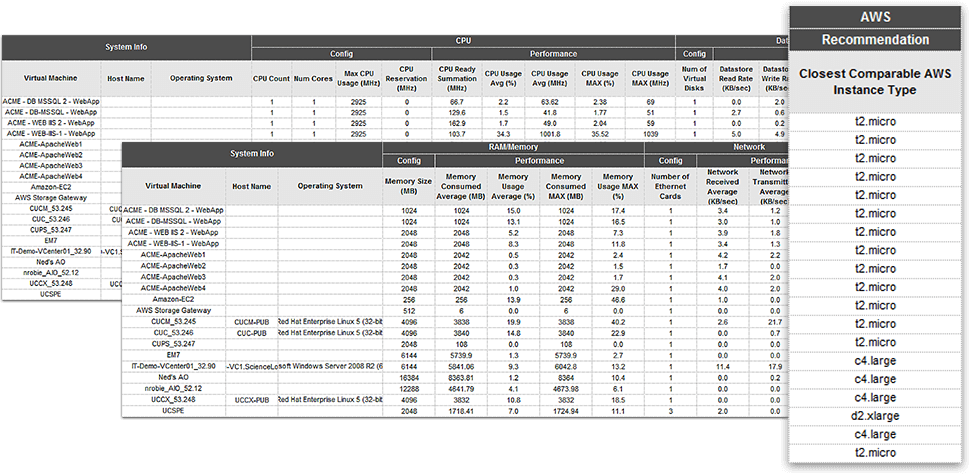Select the 16384 memory size cell
The height and width of the screenshot is (475, 971).
point(409,377)
